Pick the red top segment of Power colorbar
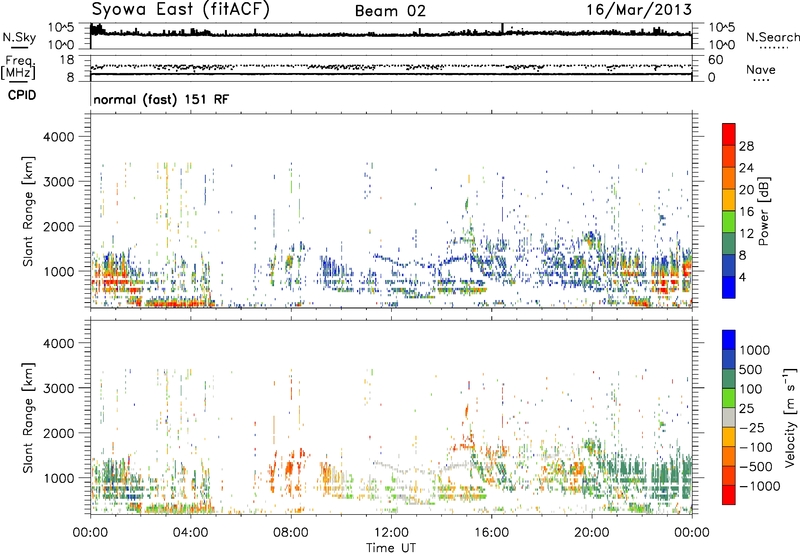800x554 pixels. pos(729,134)
